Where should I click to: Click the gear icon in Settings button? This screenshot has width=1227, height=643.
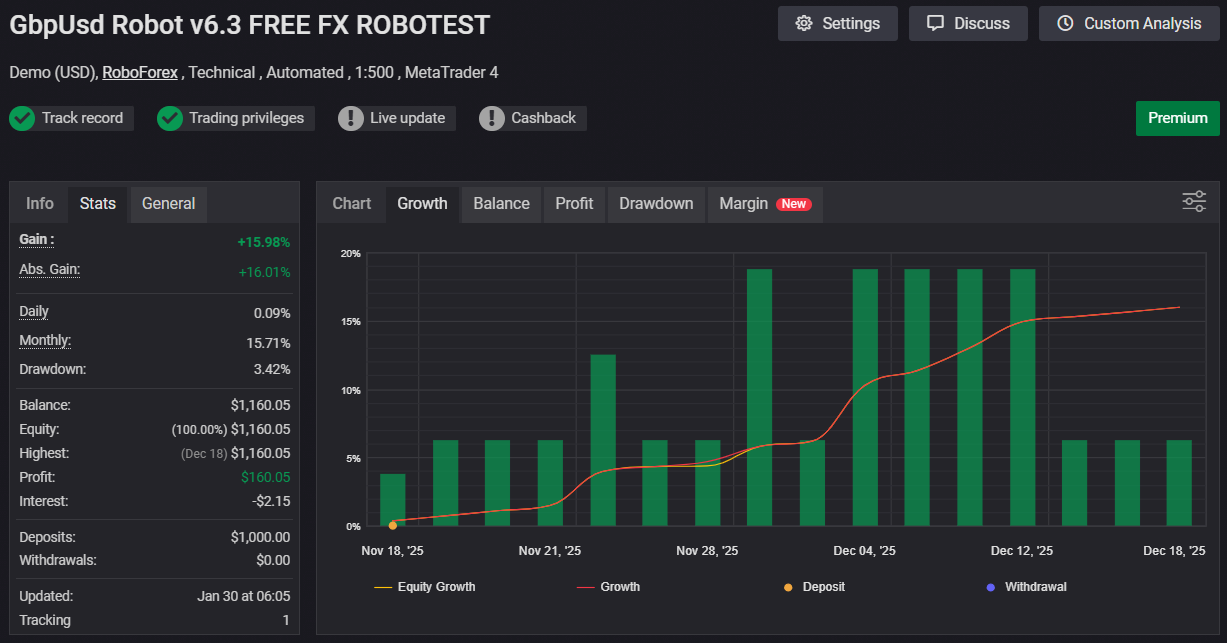(x=804, y=23)
